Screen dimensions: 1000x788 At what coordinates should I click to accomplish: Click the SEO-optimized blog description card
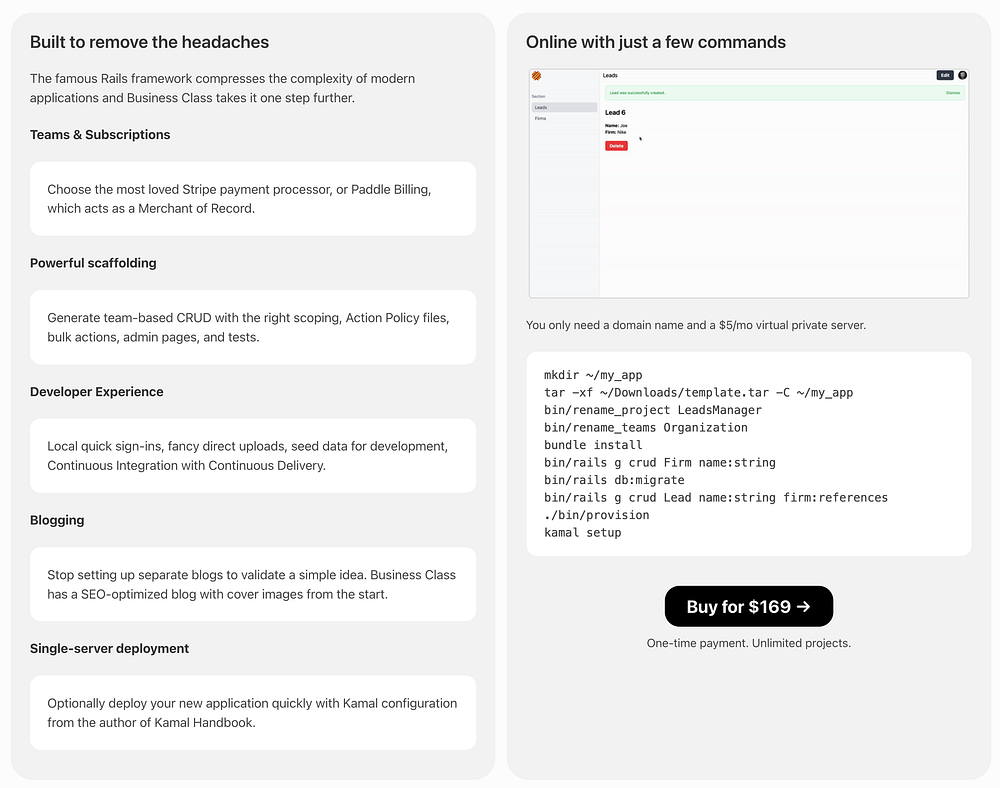tap(253, 584)
